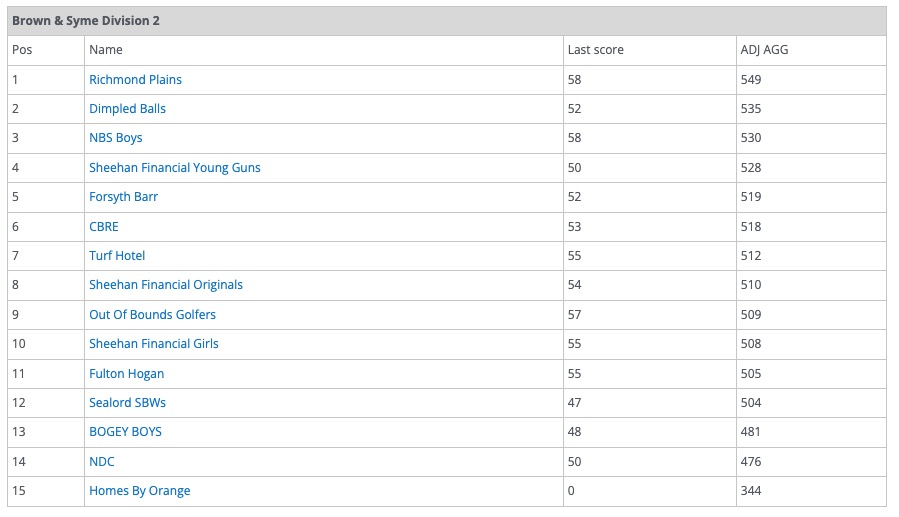Viewport: 899px width, 517px height.
Task: Click the Dimpled Balls team name
Action: click(x=127, y=109)
